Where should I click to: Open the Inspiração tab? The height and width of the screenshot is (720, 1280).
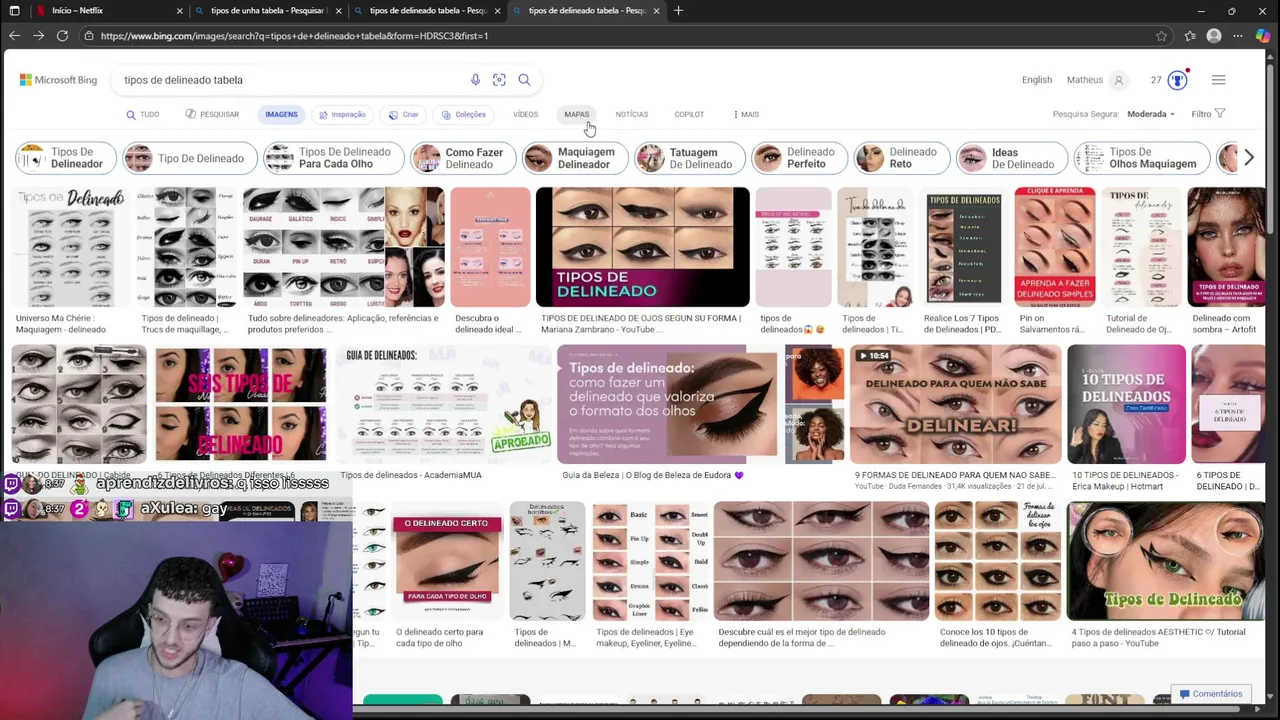click(x=342, y=114)
